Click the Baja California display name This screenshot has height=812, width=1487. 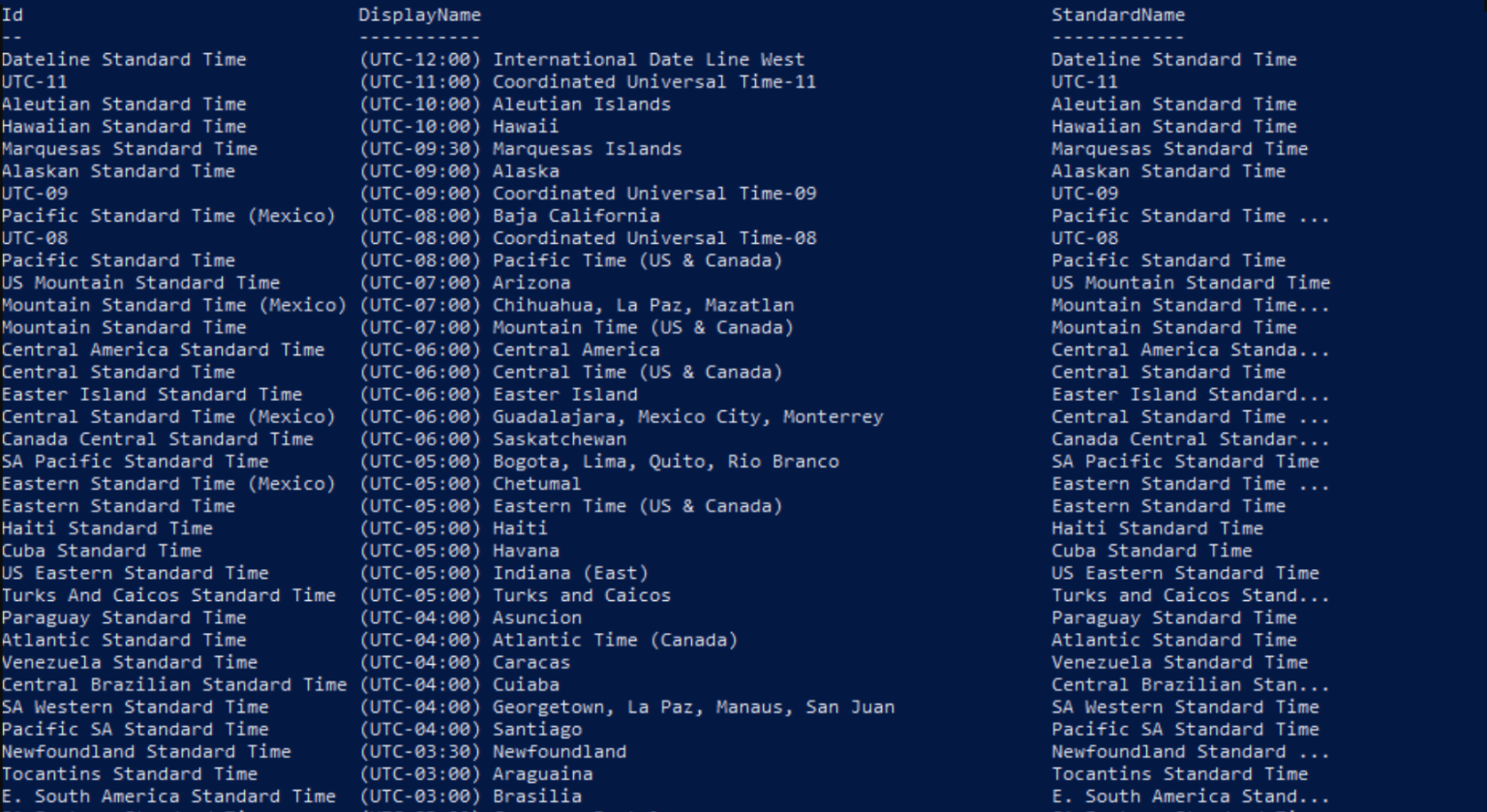tap(576, 215)
